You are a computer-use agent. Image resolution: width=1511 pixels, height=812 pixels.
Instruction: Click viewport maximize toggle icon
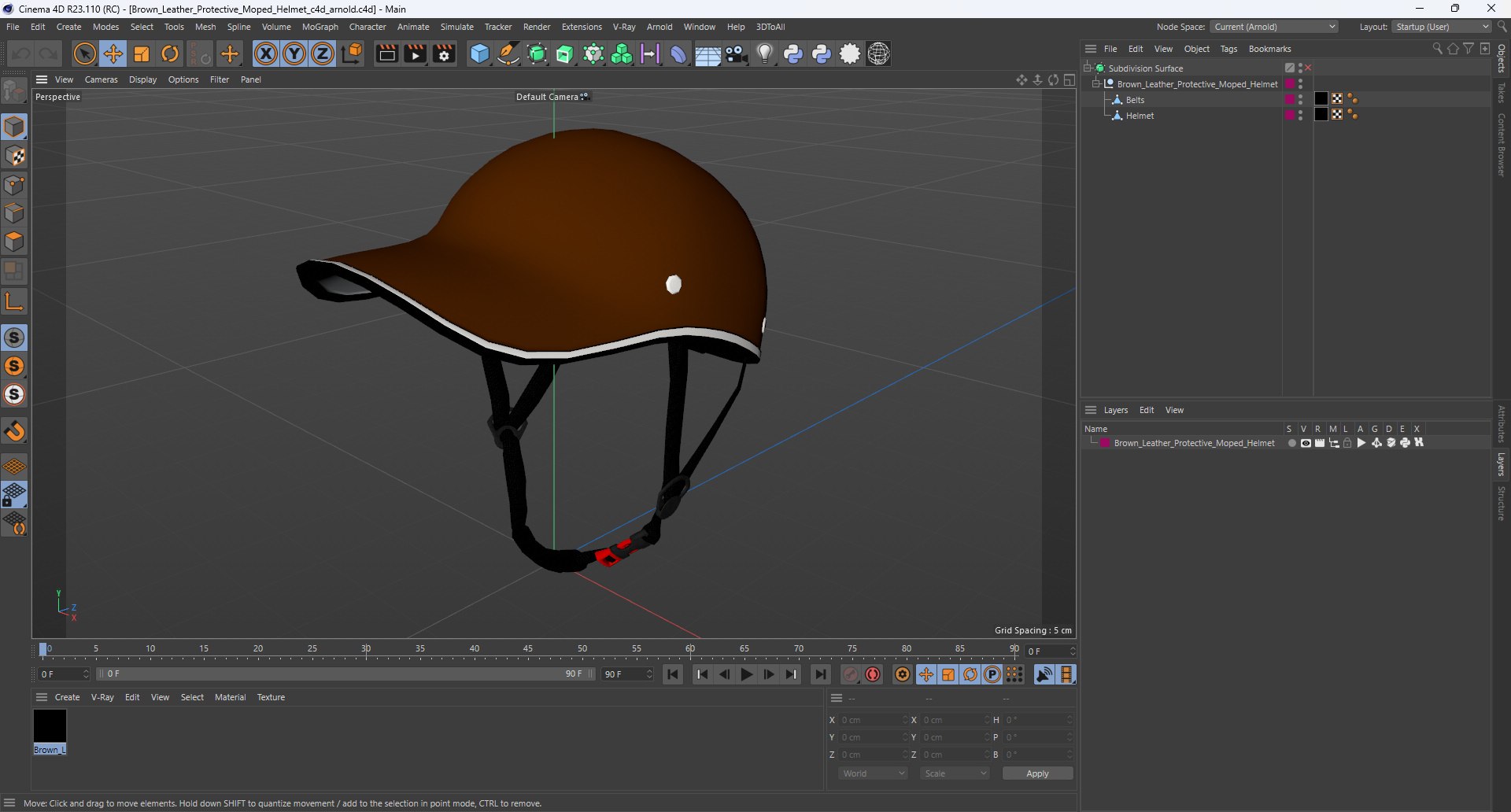tap(1070, 79)
